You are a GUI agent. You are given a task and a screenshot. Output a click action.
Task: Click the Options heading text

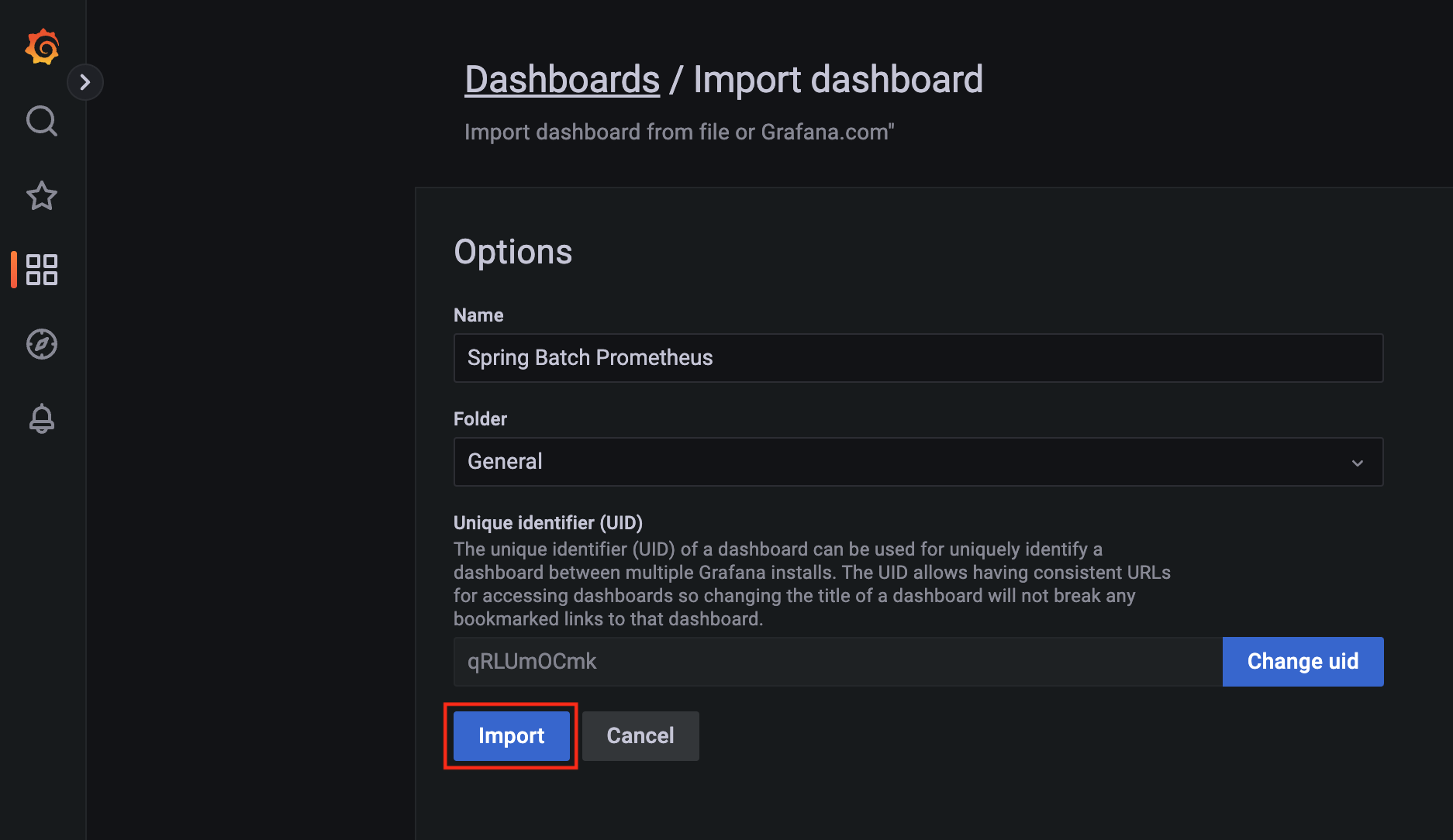[513, 252]
